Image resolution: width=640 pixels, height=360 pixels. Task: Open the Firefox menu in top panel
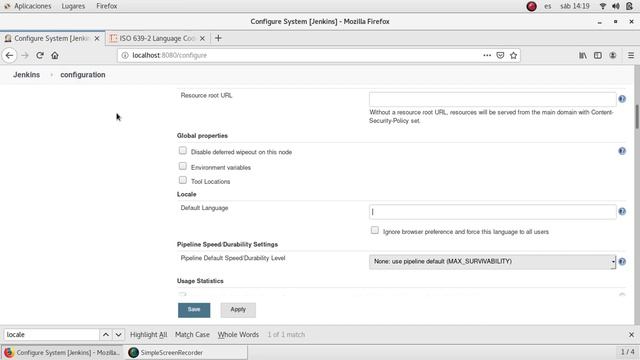point(107,6)
